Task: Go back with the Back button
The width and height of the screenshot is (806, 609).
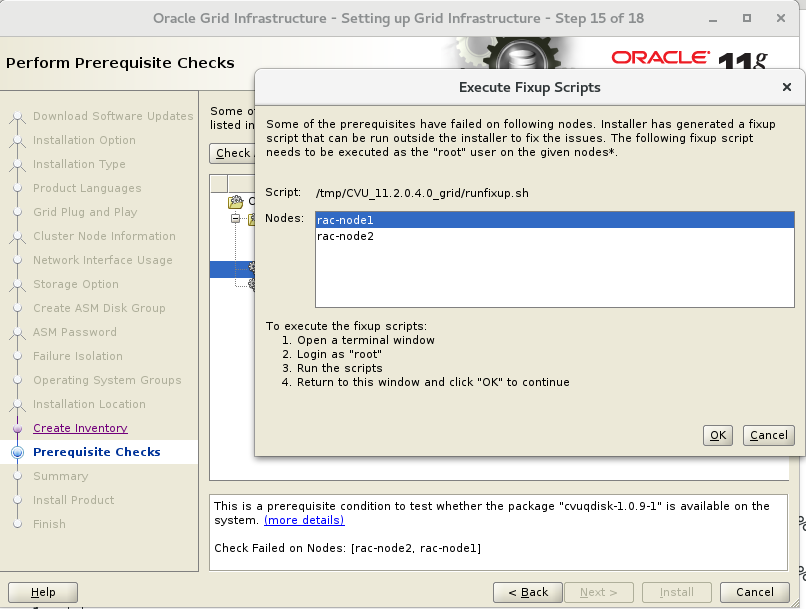Action: (528, 592)
